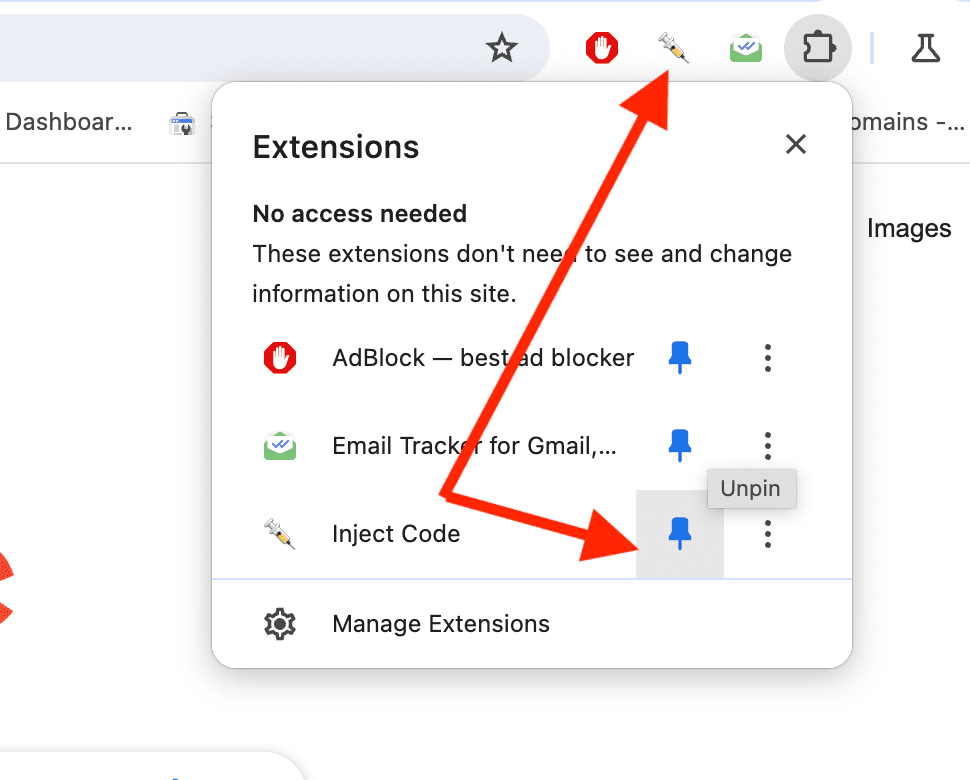The width and height of the screenshot is (970, 780).
Task: Toggle the Extensions puzzle piece button
Action: pyautogui.click(x=818, y=48)
